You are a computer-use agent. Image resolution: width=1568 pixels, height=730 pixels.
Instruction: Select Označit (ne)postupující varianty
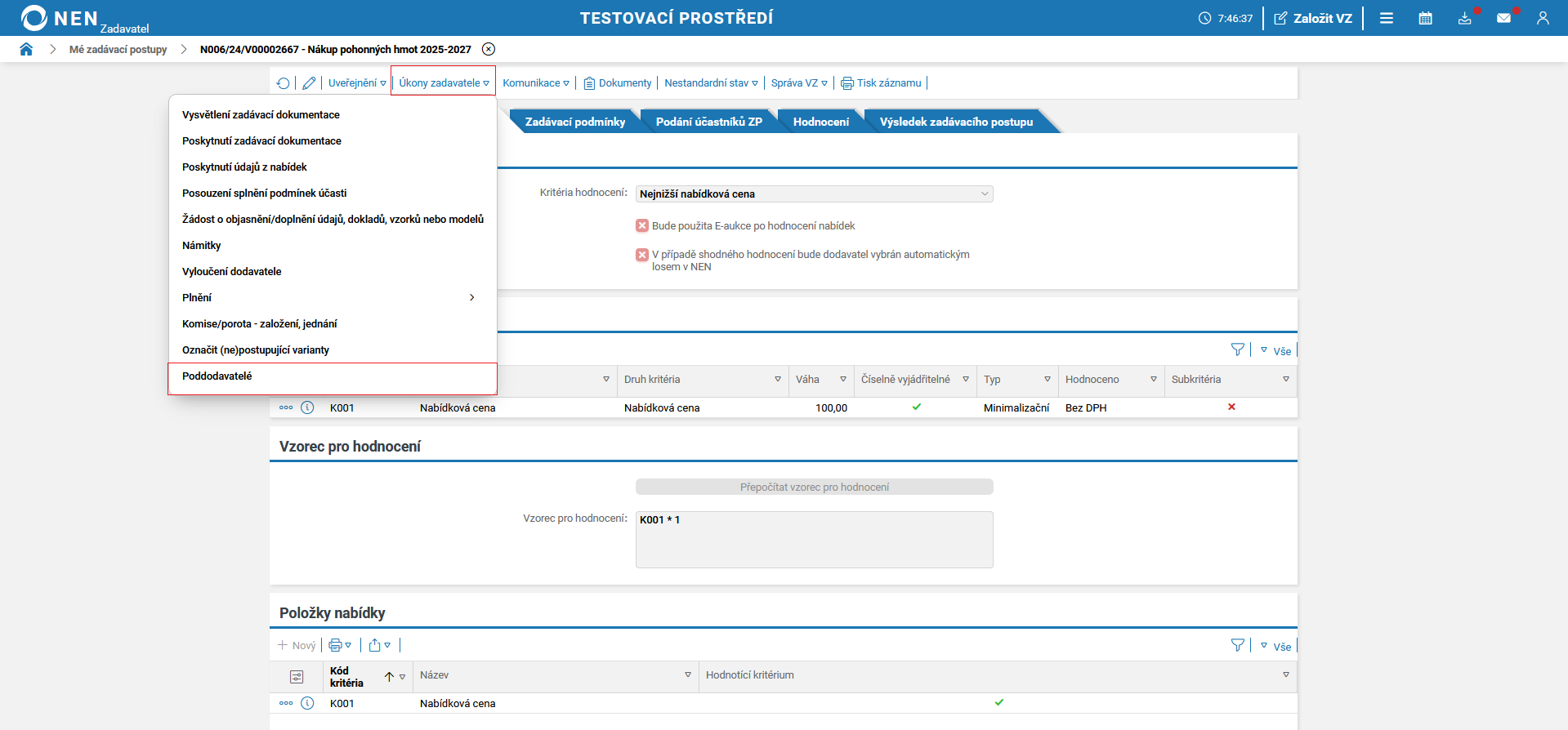pyautogui.click(x=333, y=350)
